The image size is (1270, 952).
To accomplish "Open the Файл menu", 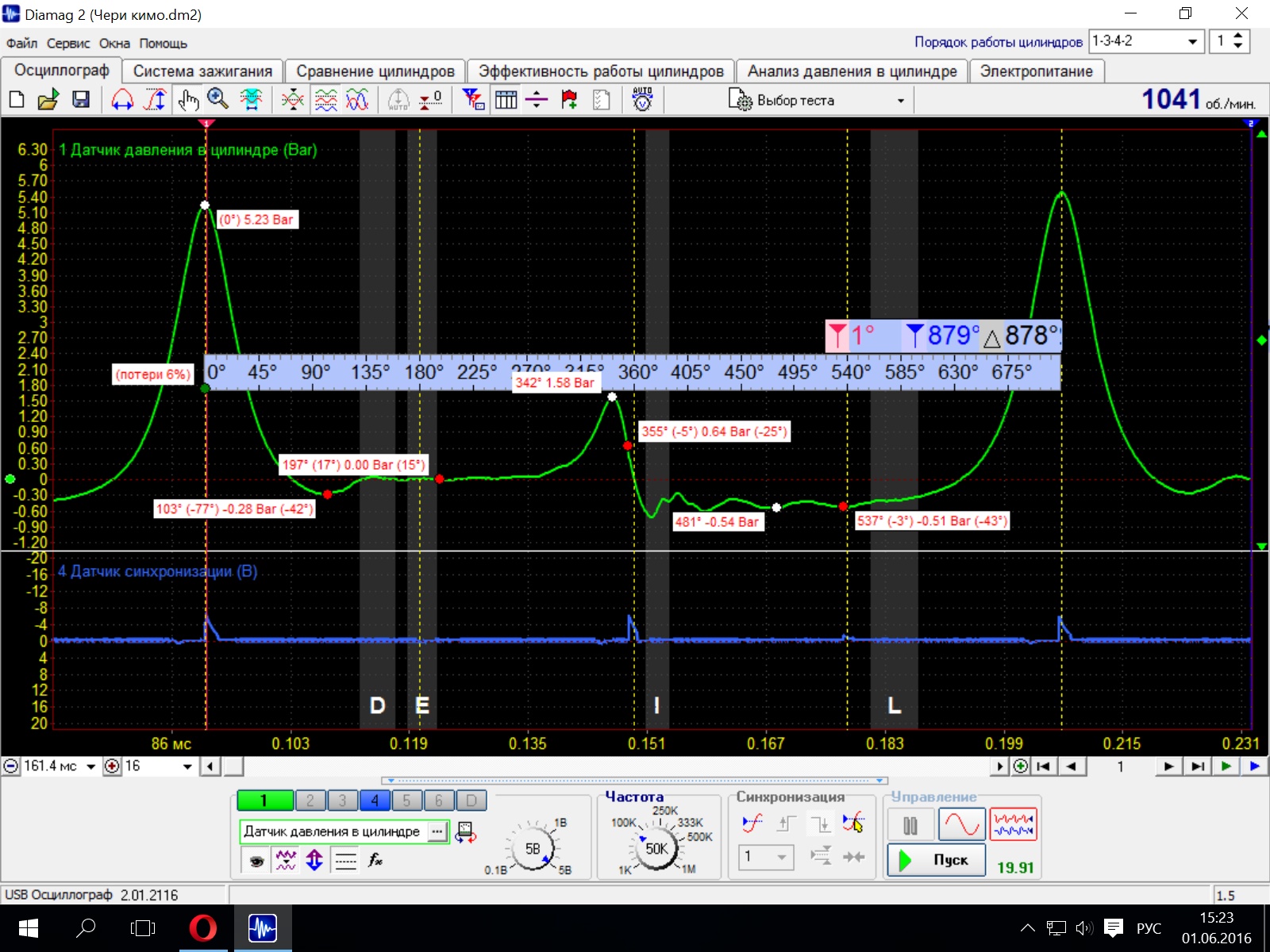I will tap(21, 44).
